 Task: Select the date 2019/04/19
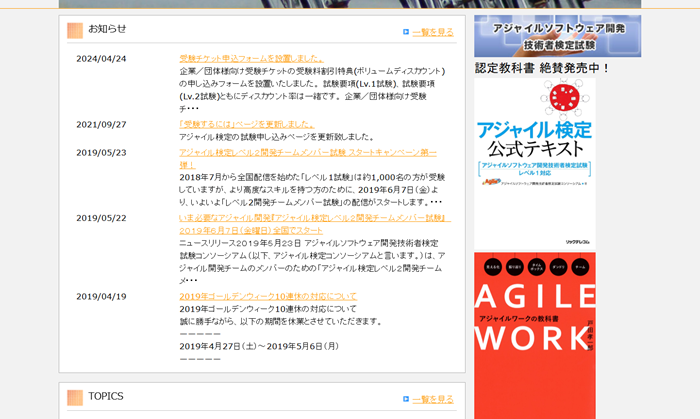click(x=101, y=297)
